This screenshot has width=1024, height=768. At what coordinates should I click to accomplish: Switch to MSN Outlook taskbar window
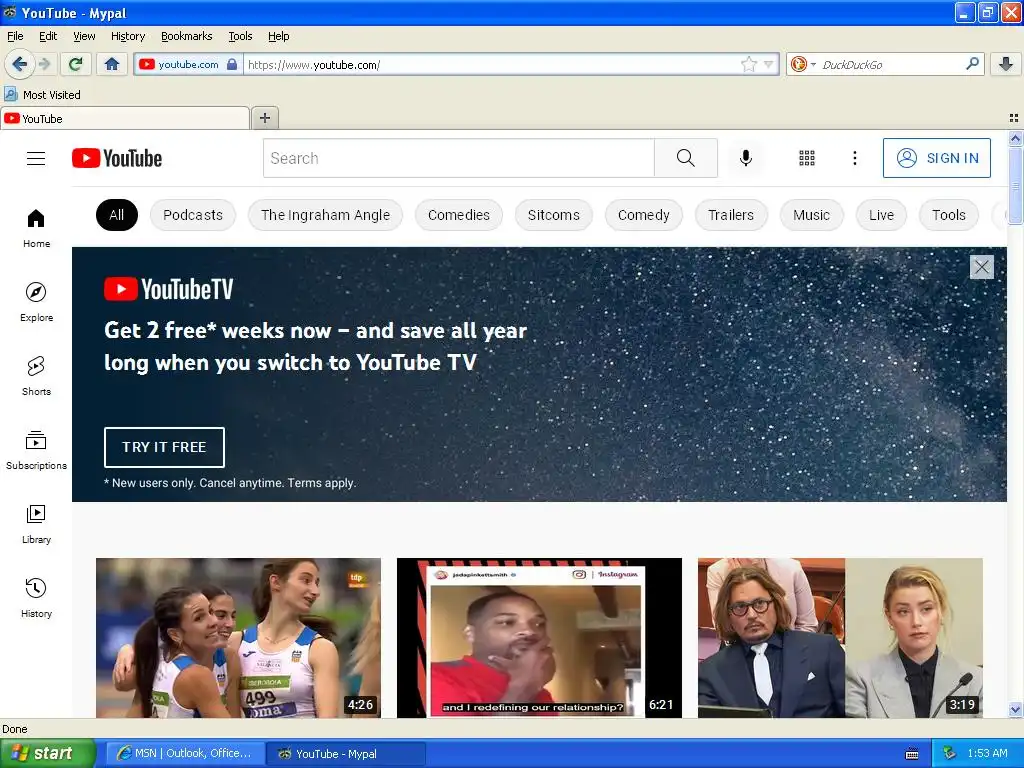coord(185,754)
